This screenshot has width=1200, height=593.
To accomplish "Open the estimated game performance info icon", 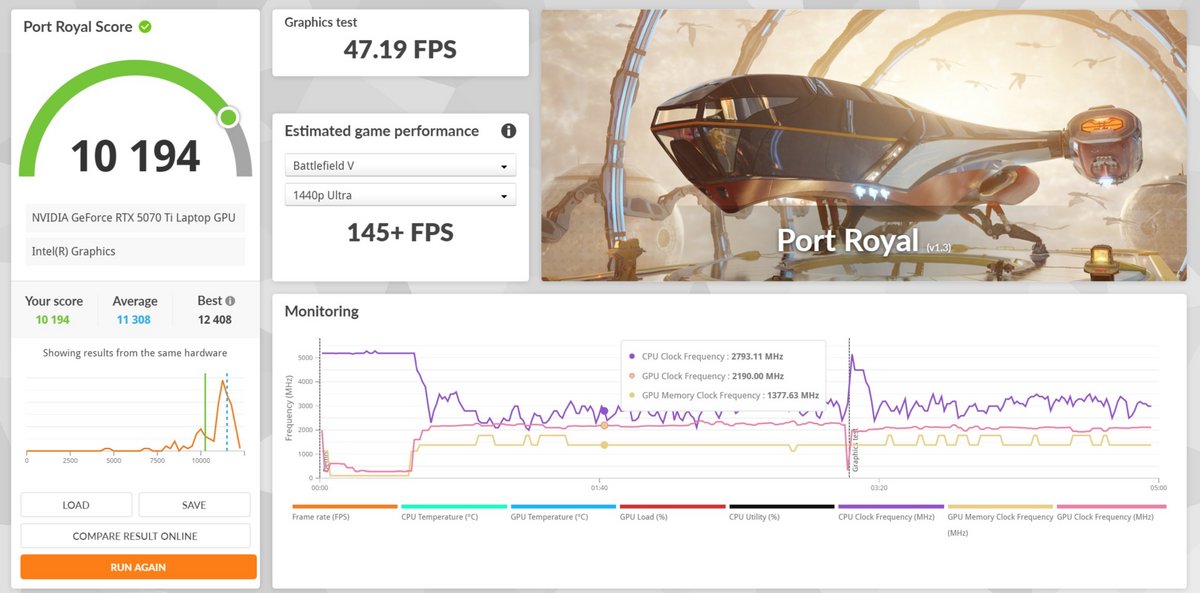I will [508, 131].
